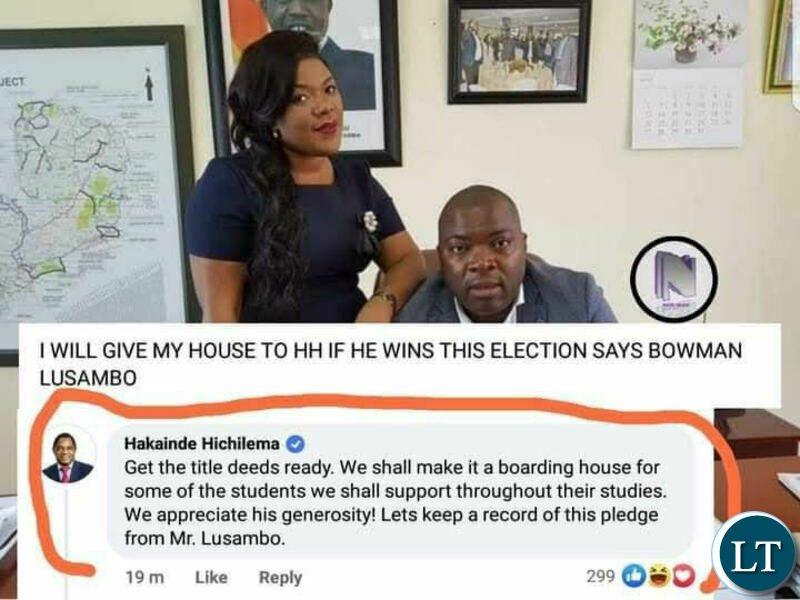Click the blue verified badge
Image resolution: width=800 pixels, height=600 pixels.
(x=295, y=444)
